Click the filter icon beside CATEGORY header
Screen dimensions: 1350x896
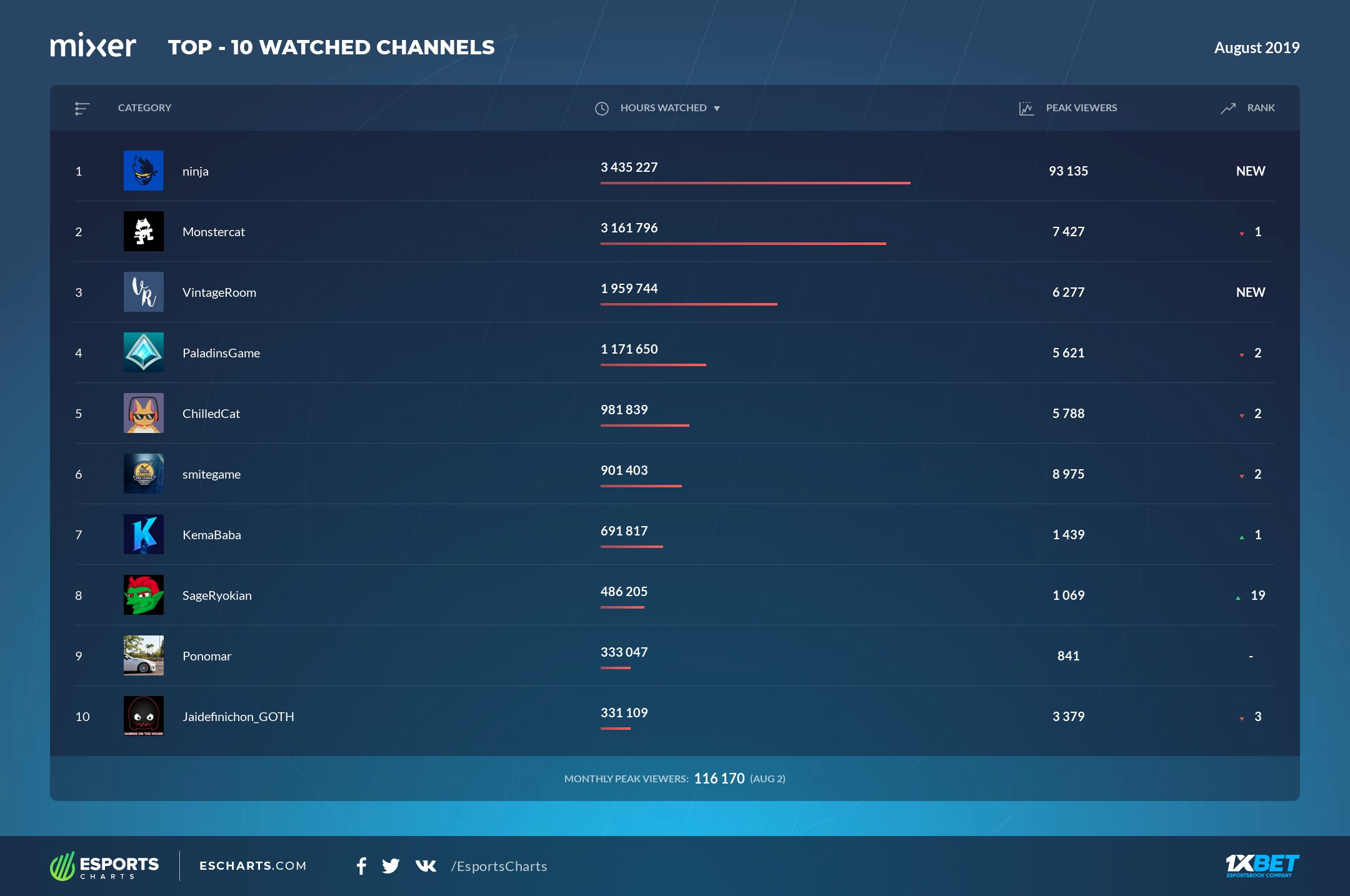click(82, 107)
